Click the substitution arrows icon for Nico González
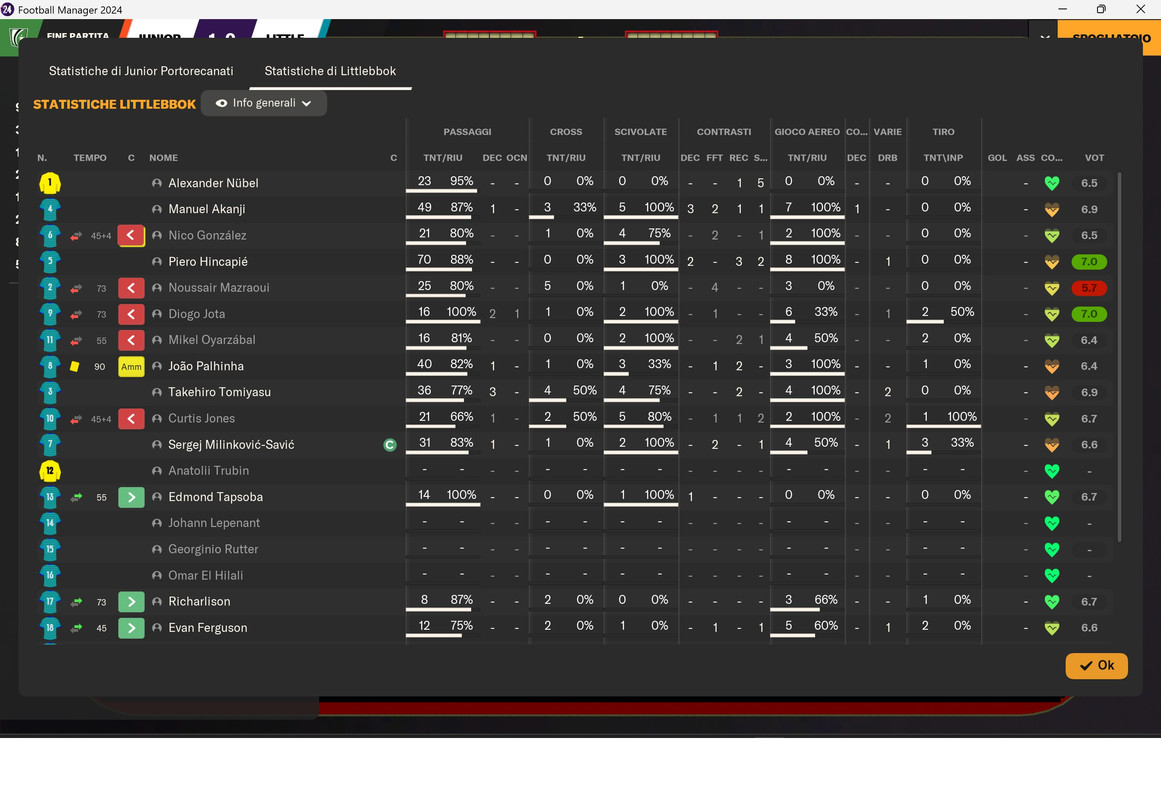 click(x=76, y=236)
